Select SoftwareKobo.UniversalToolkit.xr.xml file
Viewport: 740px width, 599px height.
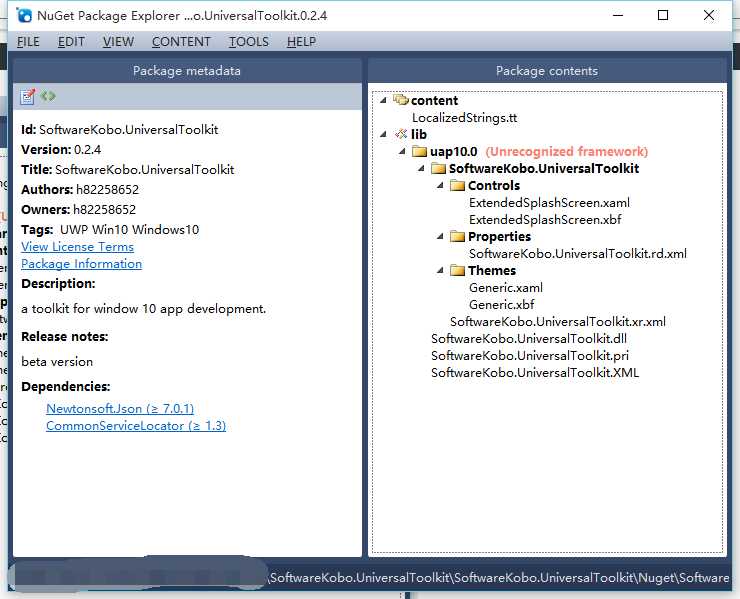click(558, 321)
